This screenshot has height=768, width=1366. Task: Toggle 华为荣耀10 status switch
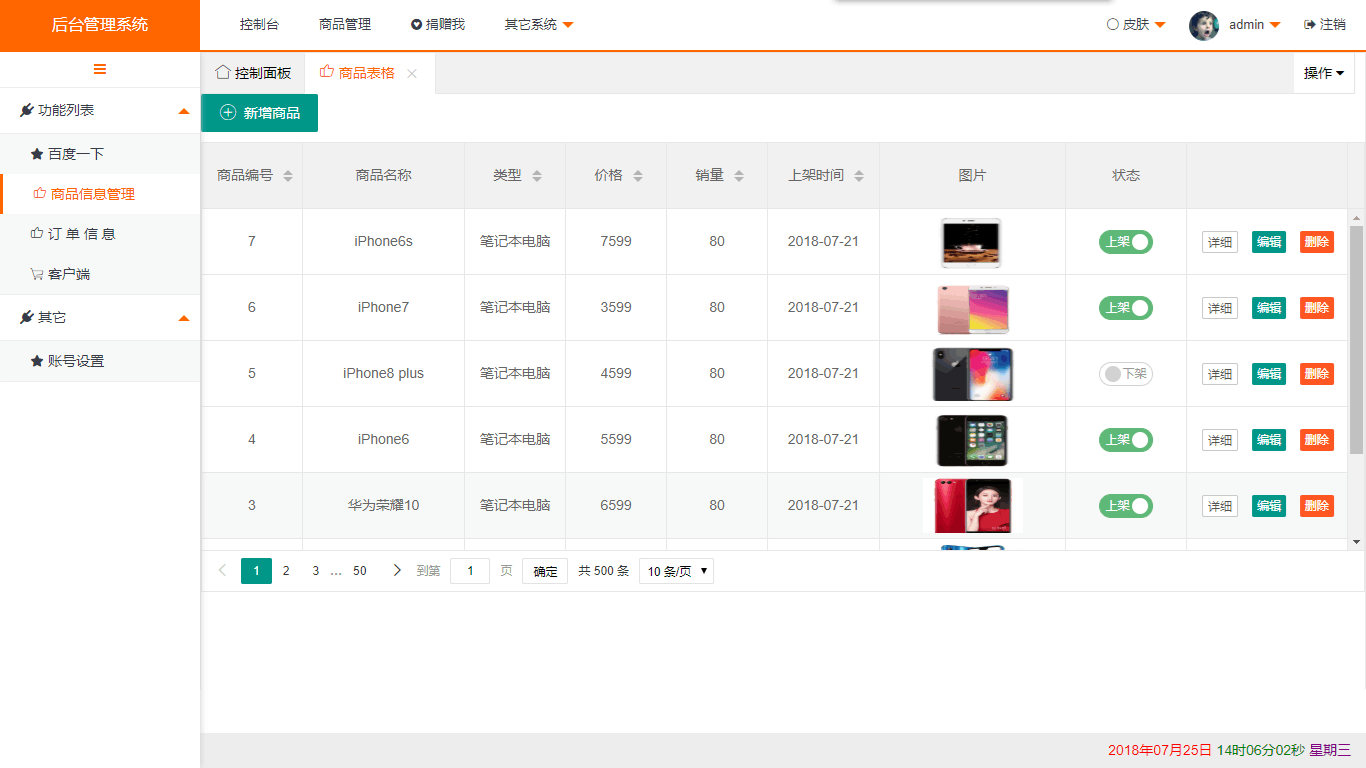(1126, 506)
